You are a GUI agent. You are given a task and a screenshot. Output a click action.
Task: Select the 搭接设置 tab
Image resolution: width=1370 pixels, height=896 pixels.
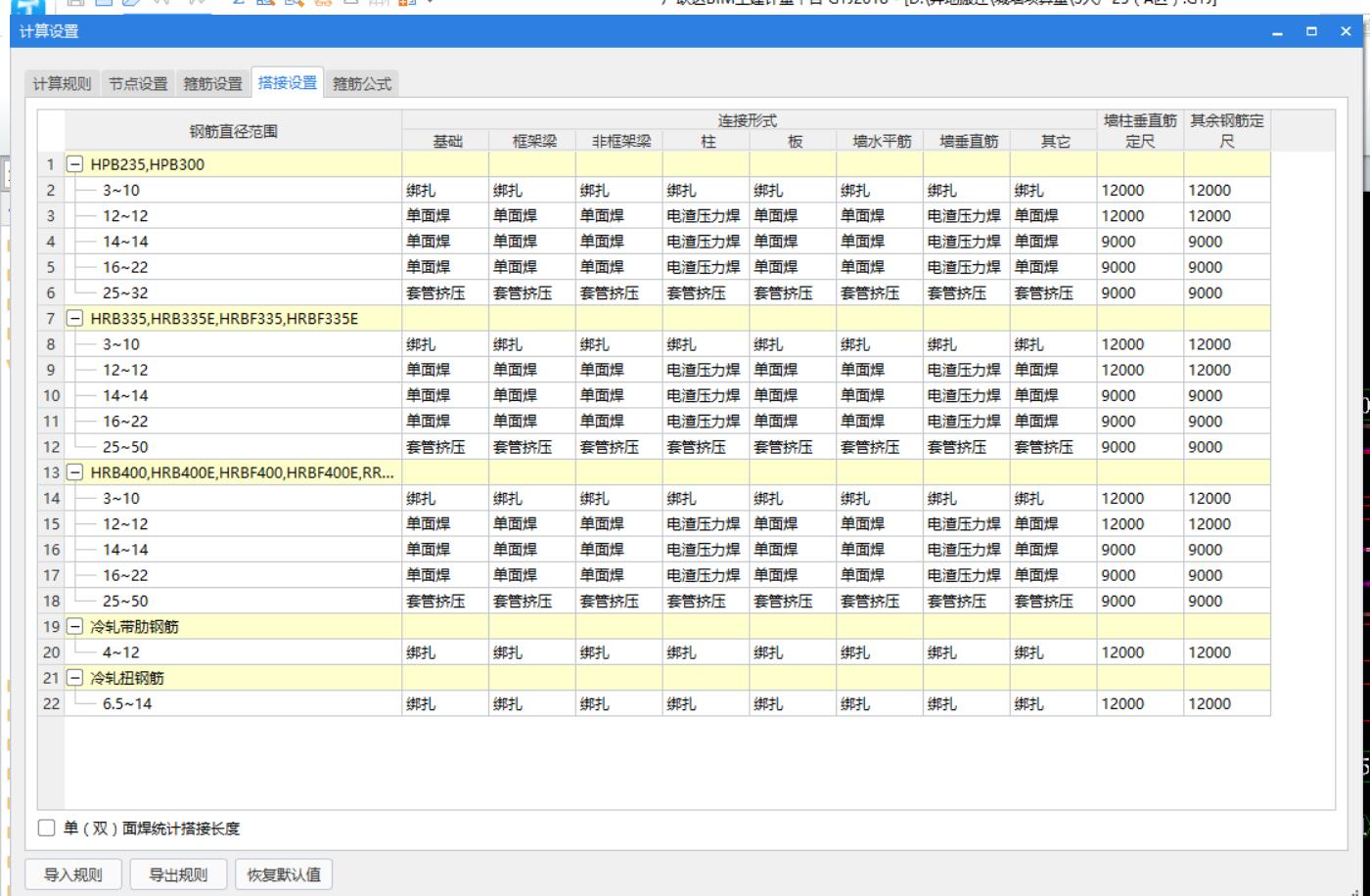pos(288,83)
